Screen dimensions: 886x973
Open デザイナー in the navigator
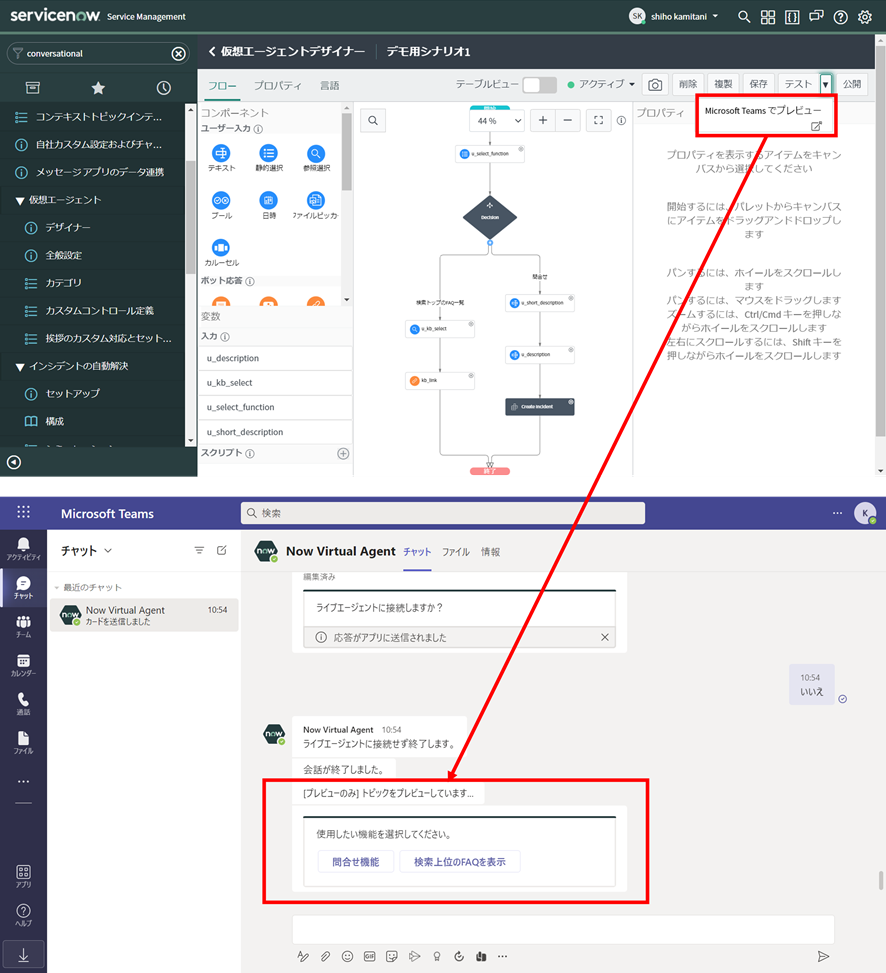pyautogui.click(x=67, y=228)
